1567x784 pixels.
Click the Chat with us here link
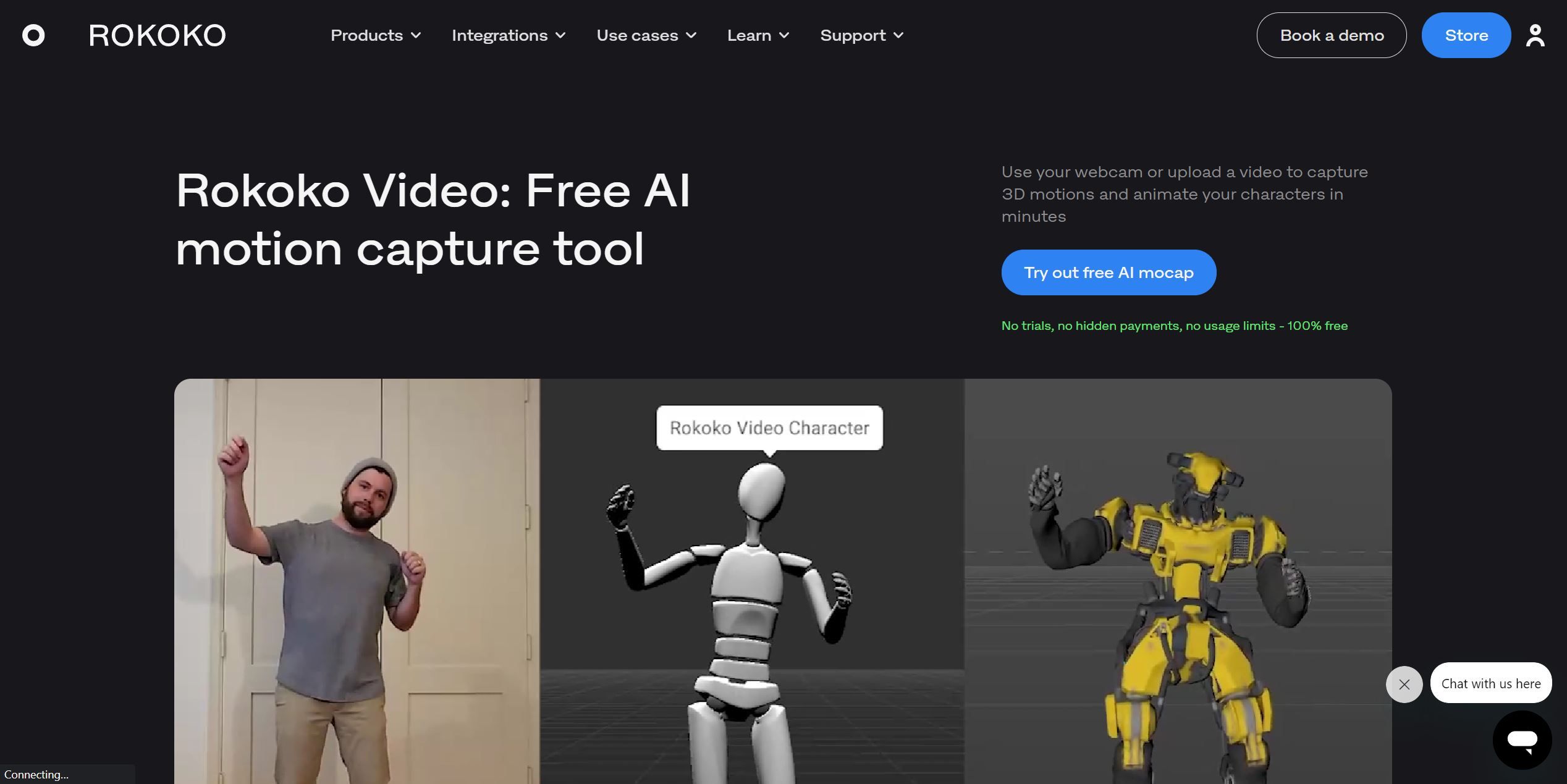click(x=1491, y=682)
